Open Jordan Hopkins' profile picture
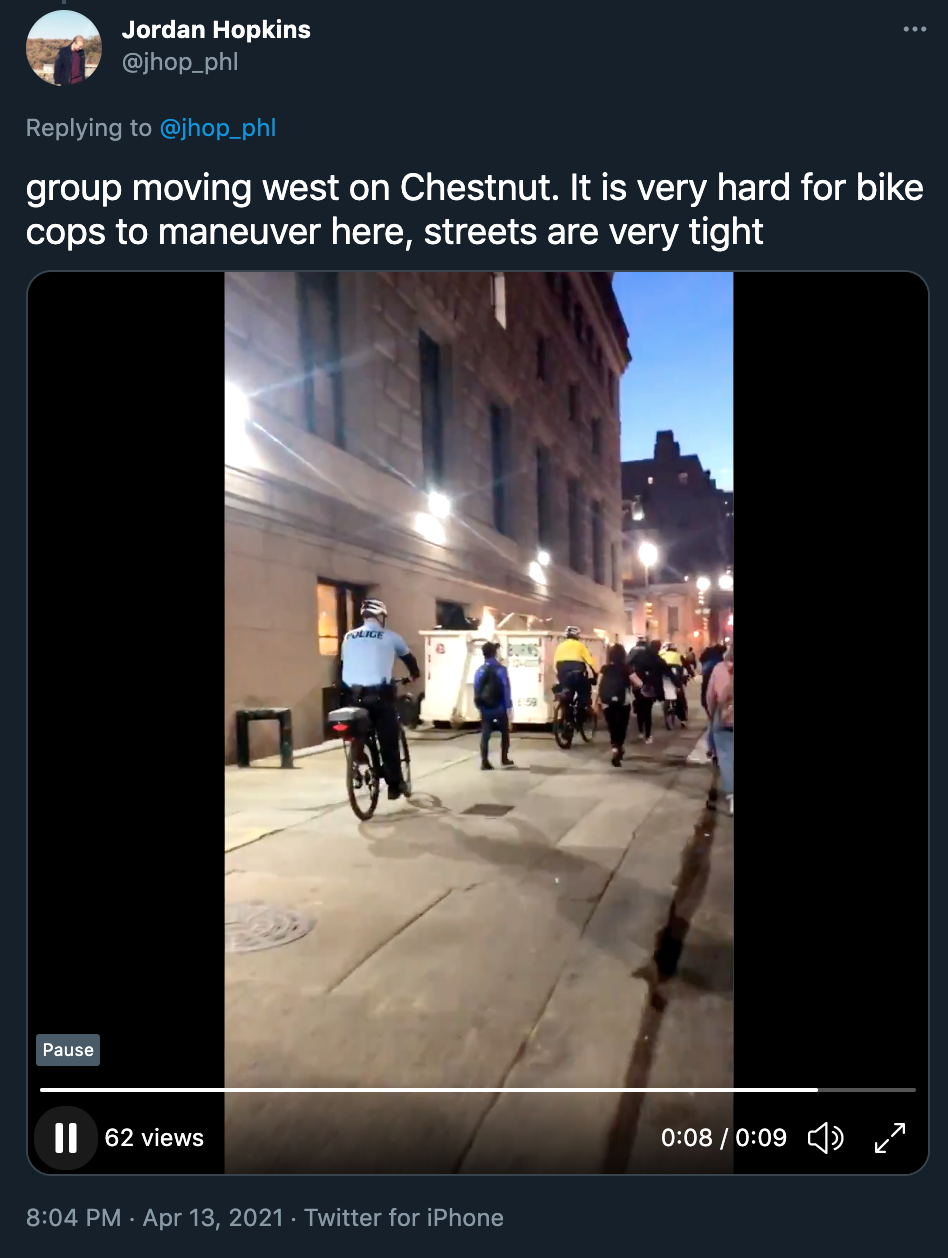This screenshot has width=948, height=1258. (63, 47)
